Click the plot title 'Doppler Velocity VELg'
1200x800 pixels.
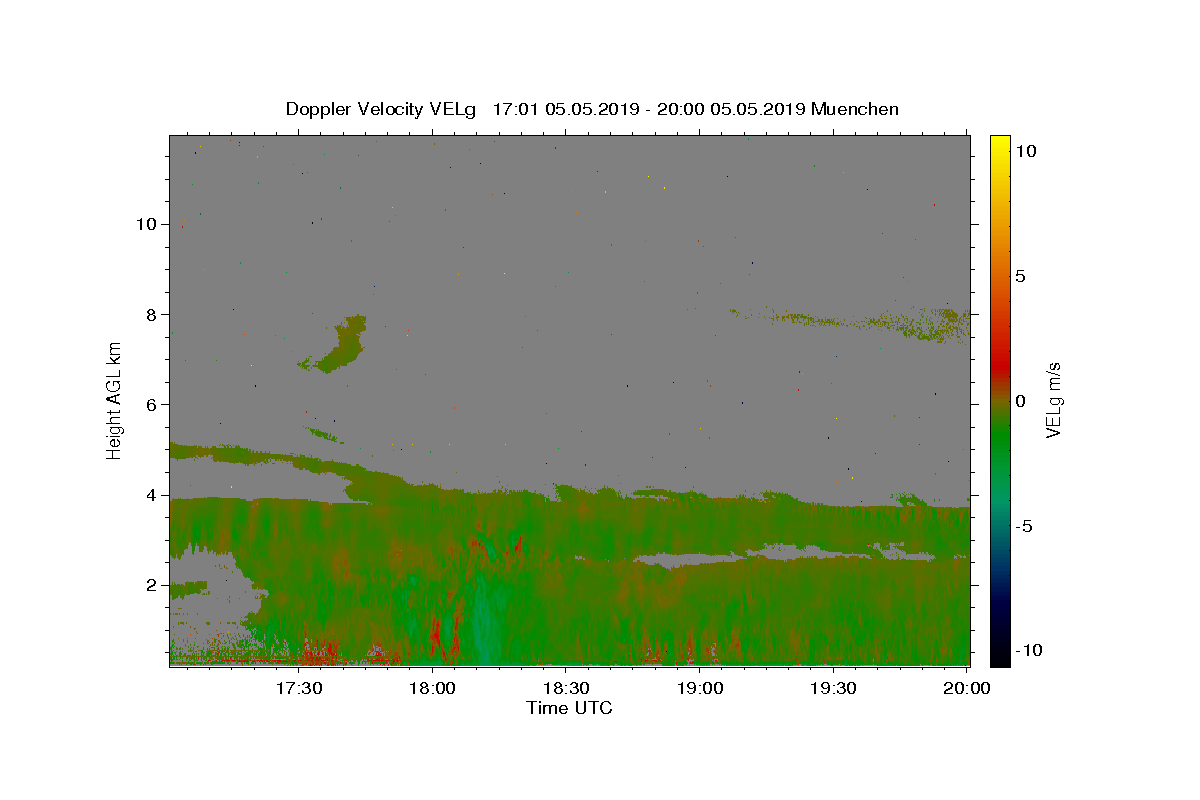(383, 109)
